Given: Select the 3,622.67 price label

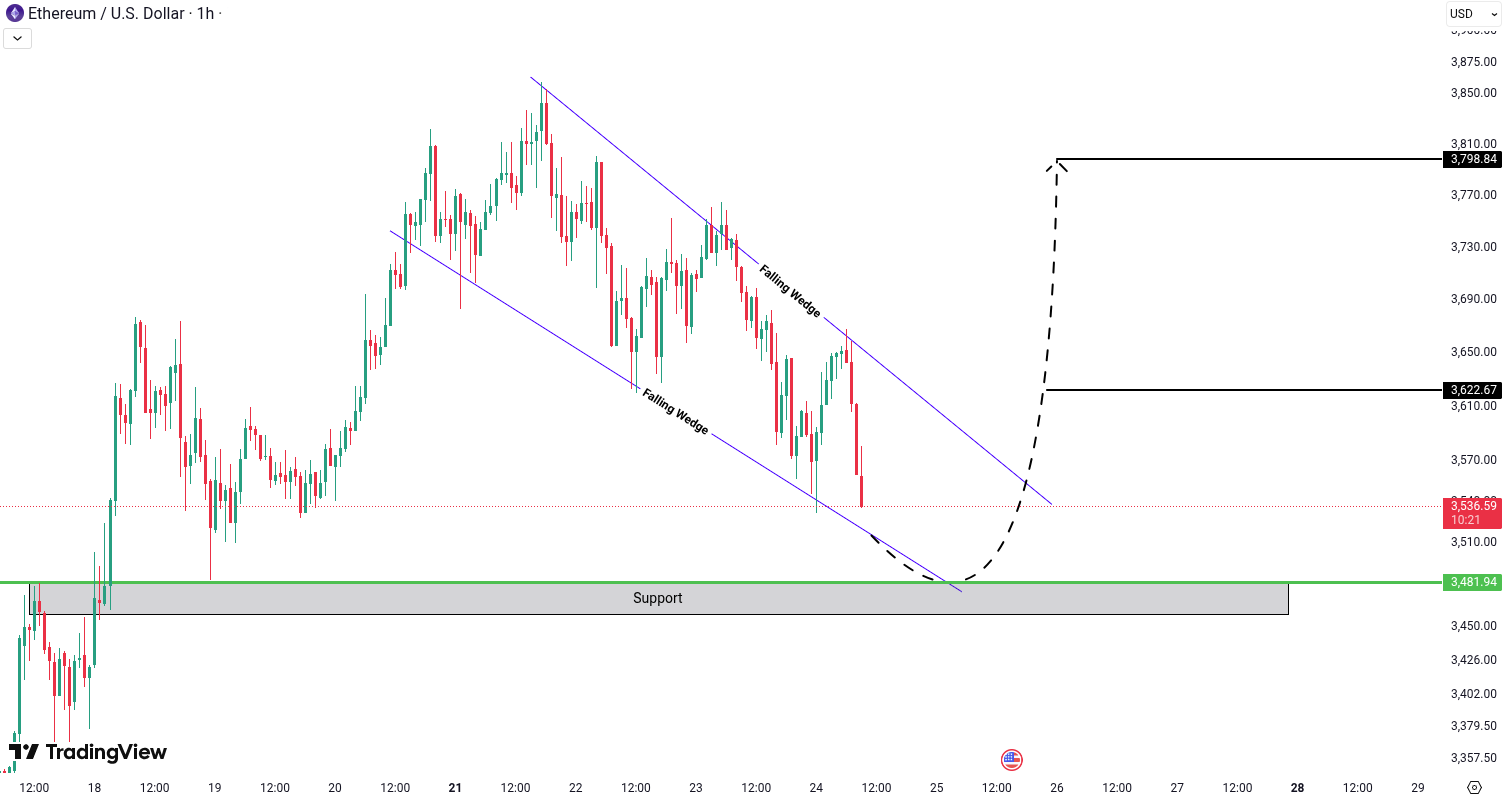Looking at the screenshot, I should [1474, 390].
